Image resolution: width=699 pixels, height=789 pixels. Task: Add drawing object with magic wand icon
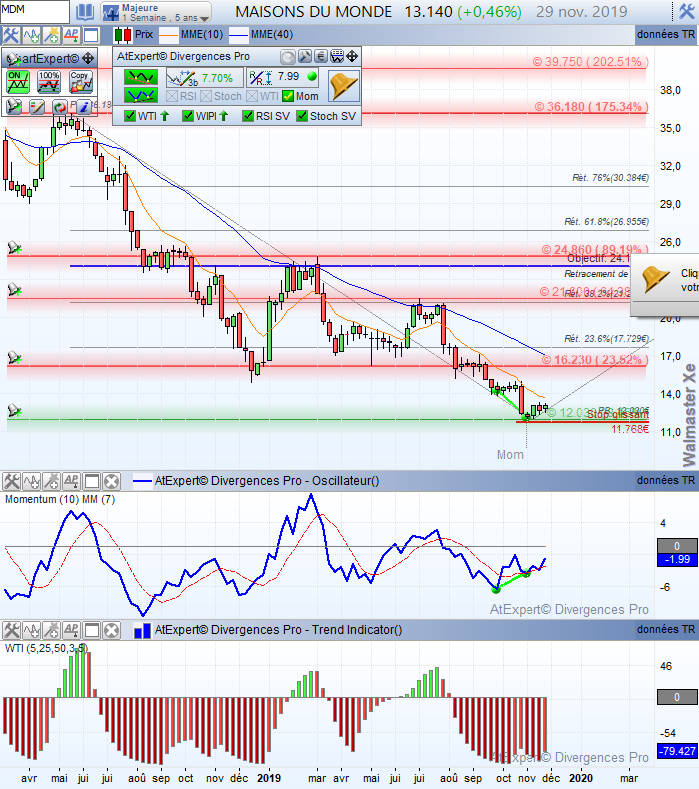click(x=51, y=35)
